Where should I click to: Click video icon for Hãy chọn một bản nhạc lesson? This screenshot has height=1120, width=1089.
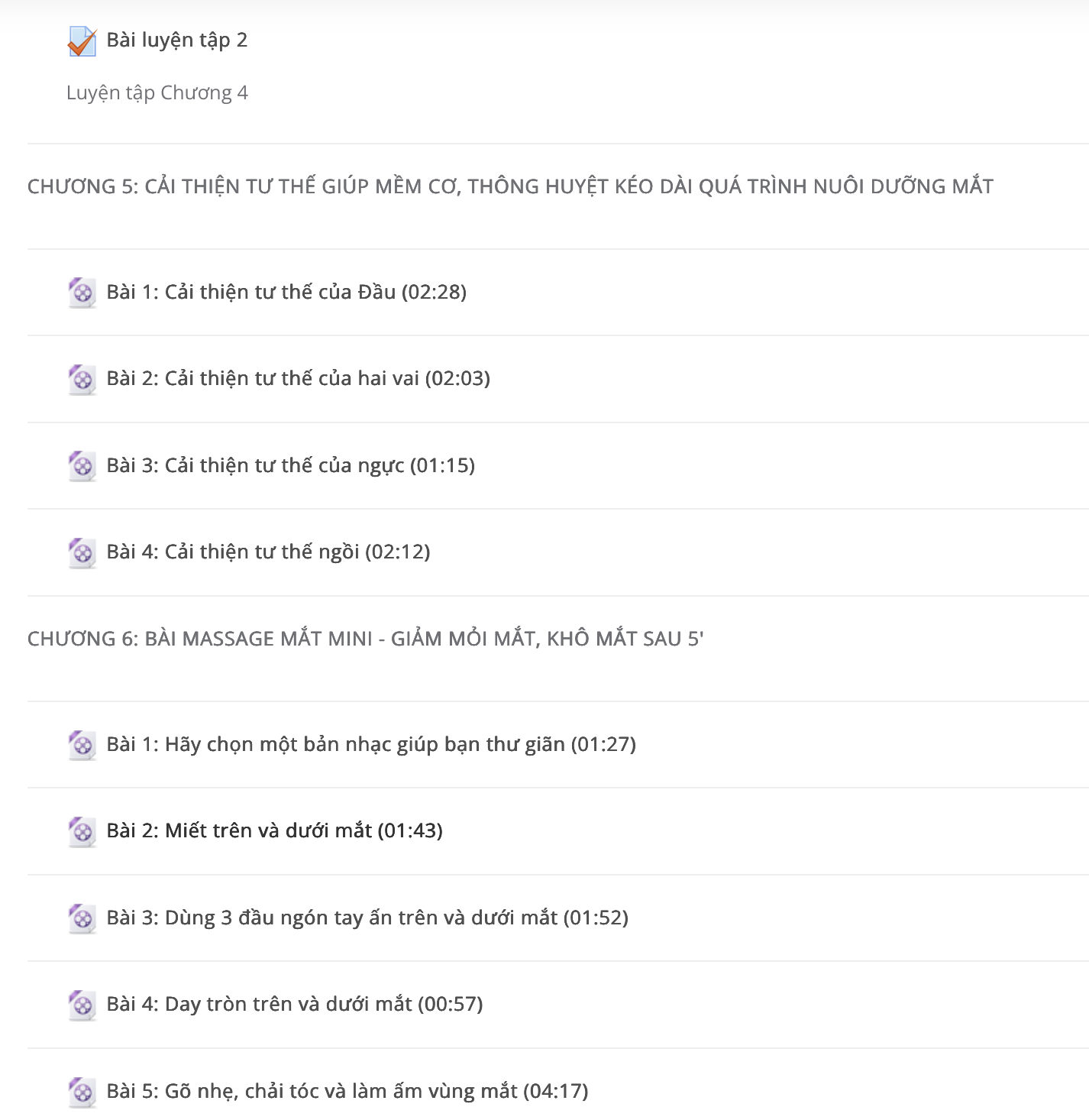[82, 745]
